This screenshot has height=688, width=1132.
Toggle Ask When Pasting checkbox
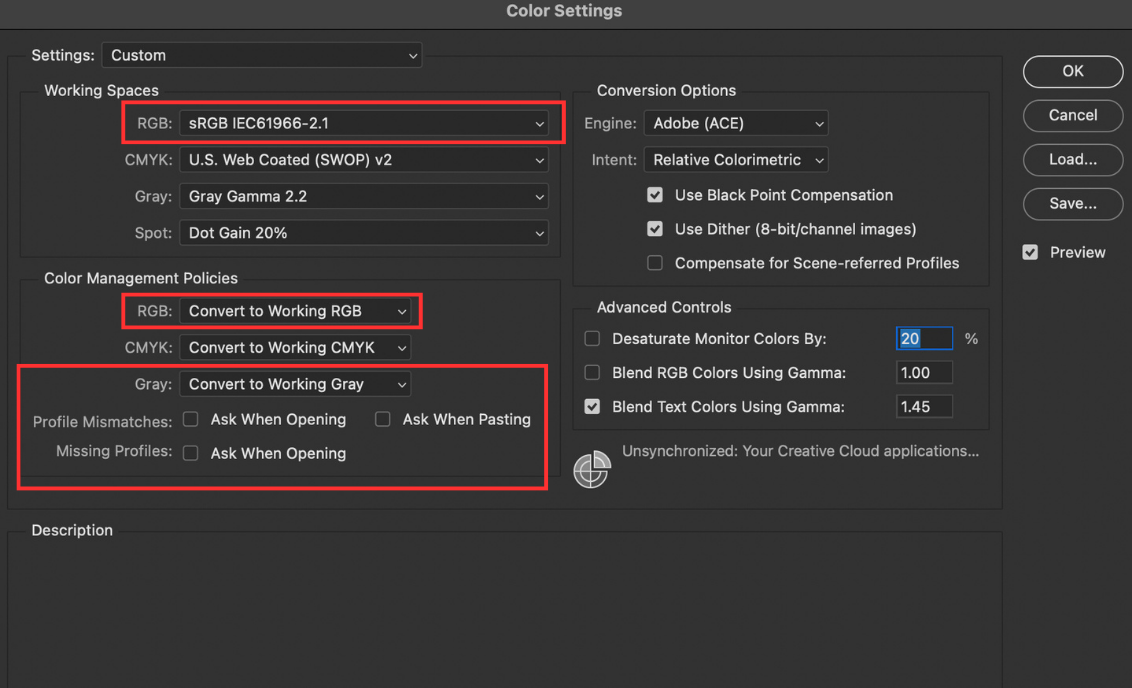click(383, 419)
